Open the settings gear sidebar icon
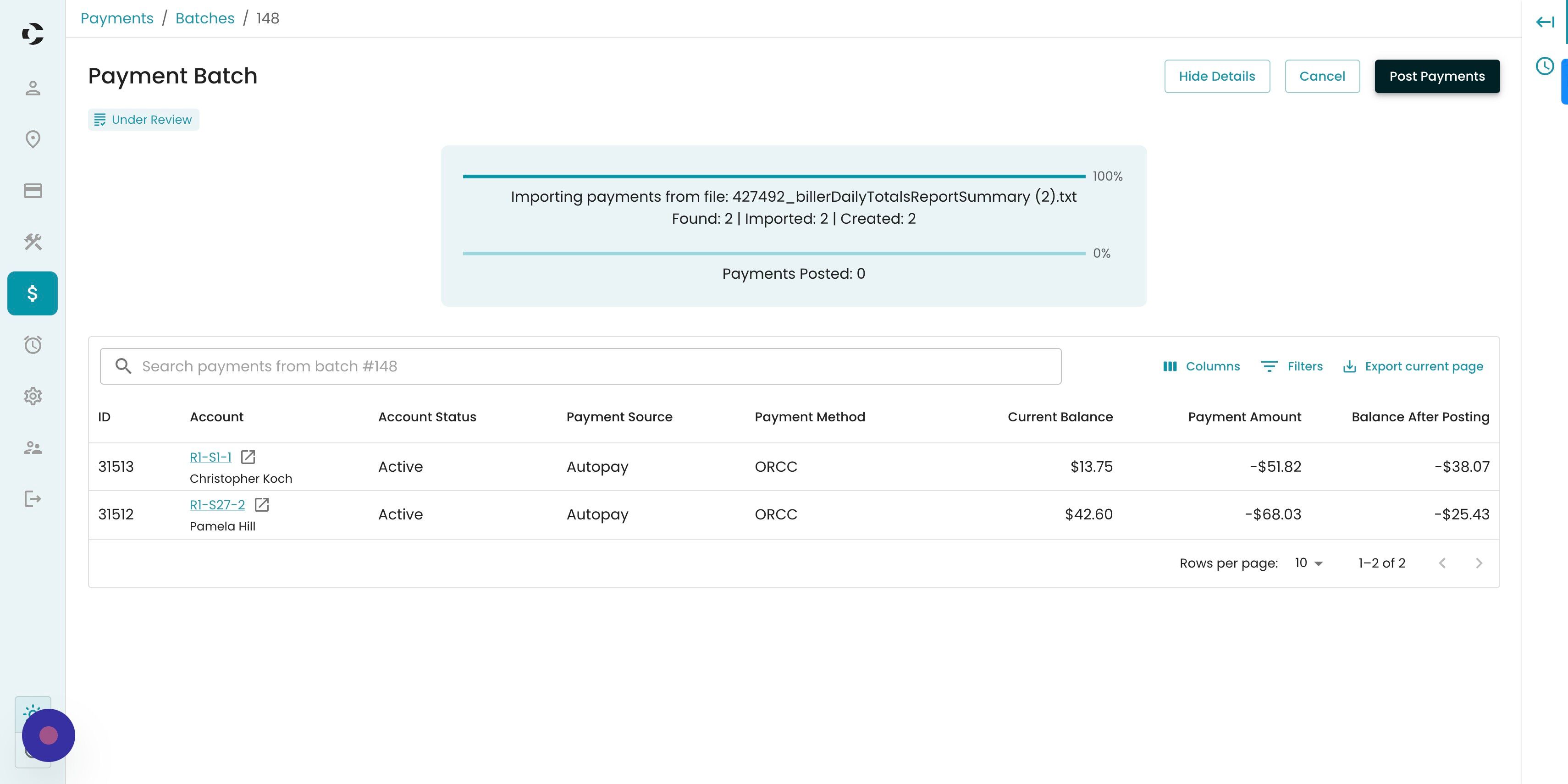The width and height of the screenshot is (1568, 784). pyautogui.click(x=33, y=396)
